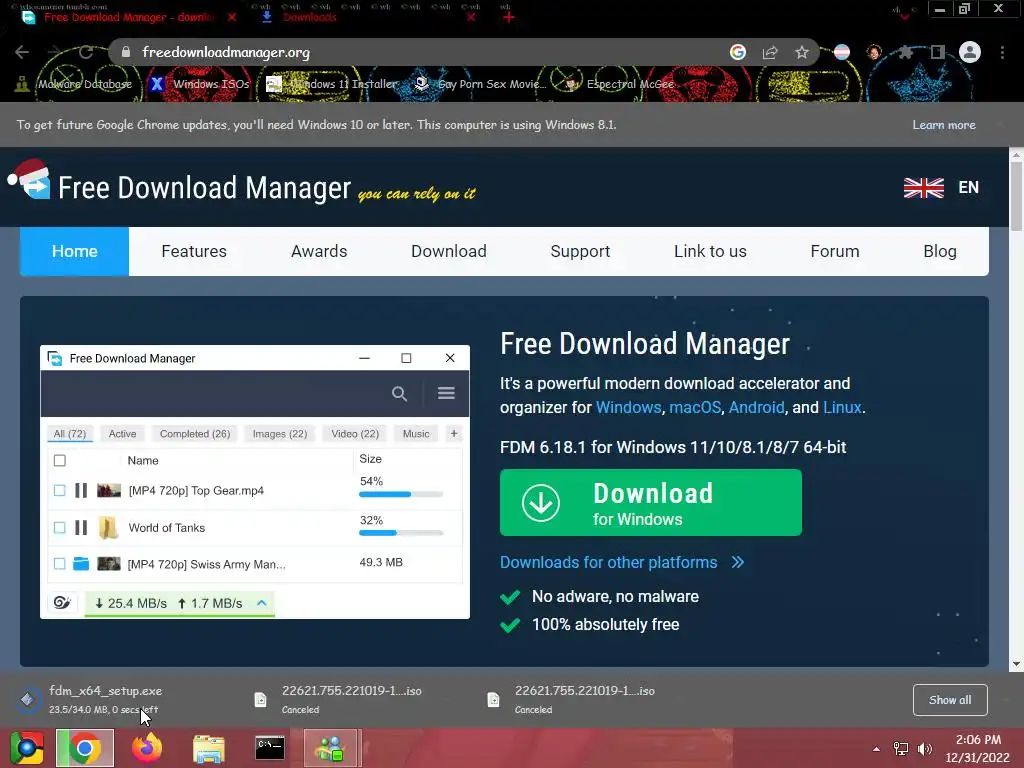1024x768 pixels.
Task: Check the Top Gear.mp4 row checkbox
Action: coord(59,490)
